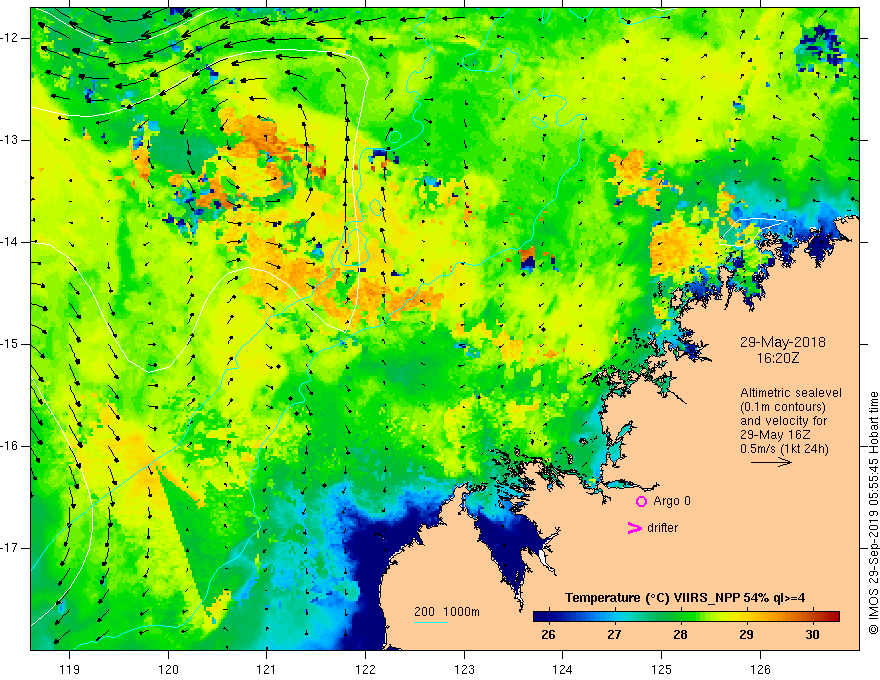Click the latitude axis label '-14'
The image size is (880, 680).
pyautogui.click(x=11, y=242)
